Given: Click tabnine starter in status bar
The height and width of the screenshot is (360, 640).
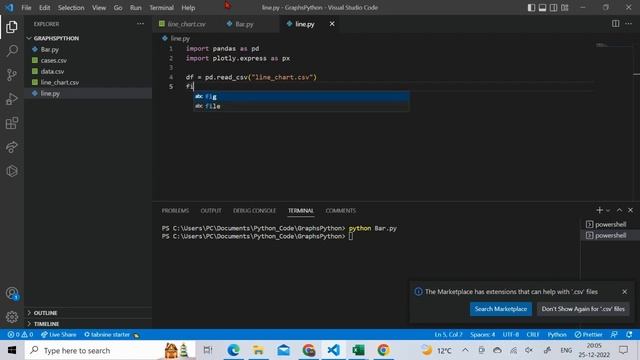Looking at the screenshot, I should [x=111, y=334].
